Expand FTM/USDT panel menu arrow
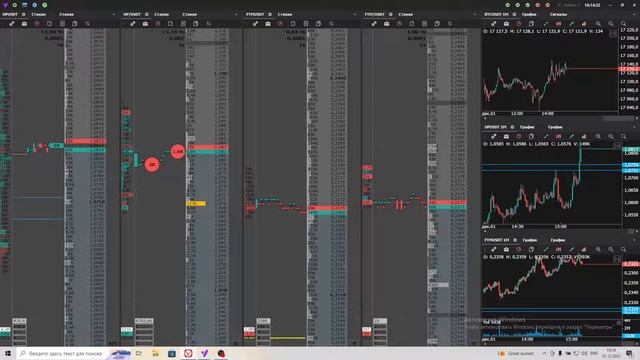This screenshot has height=360, width=640. click(x=474, y=14)
